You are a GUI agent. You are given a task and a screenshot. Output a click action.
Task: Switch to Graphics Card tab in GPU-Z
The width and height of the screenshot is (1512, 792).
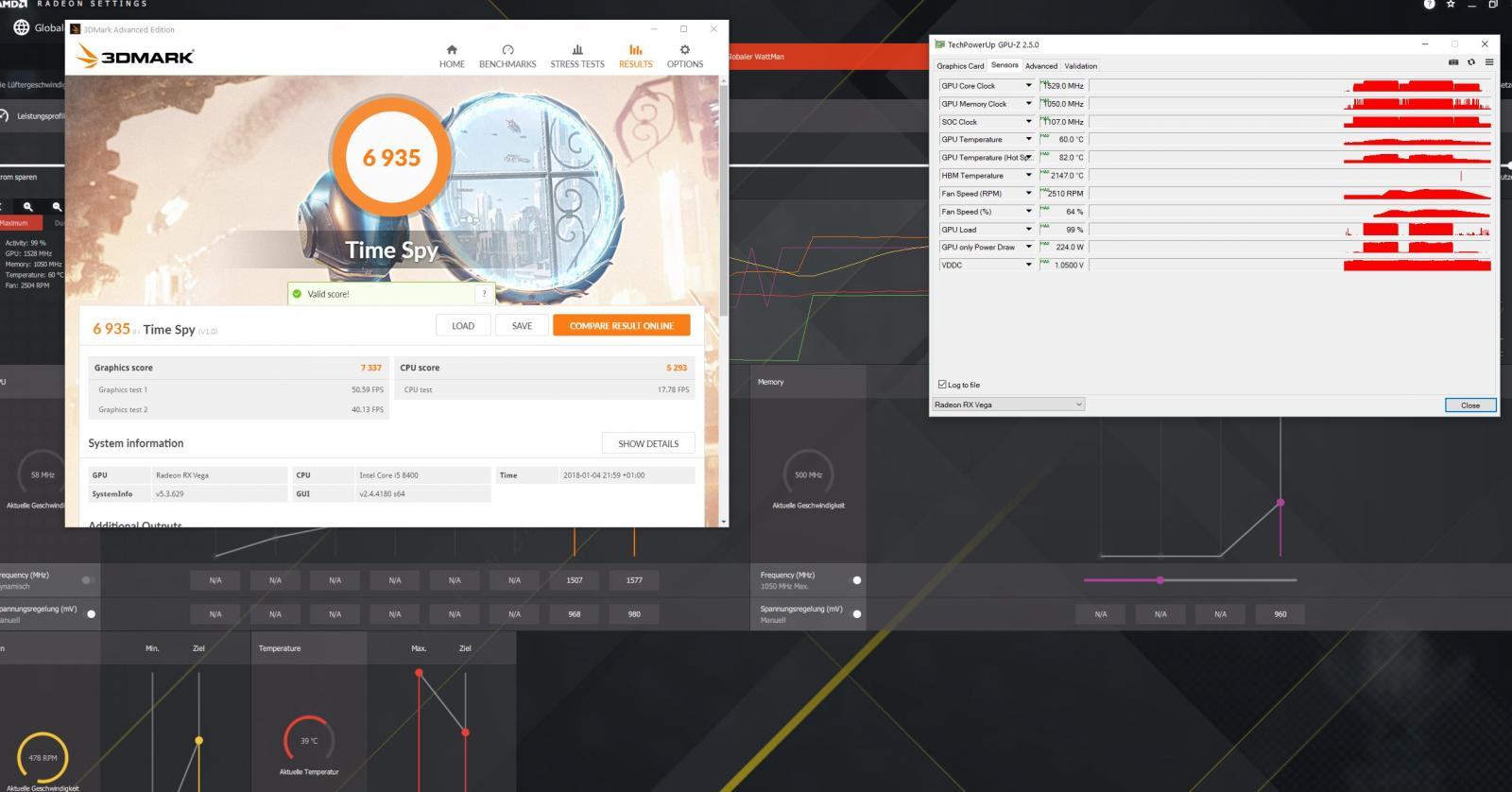point(960,66)
